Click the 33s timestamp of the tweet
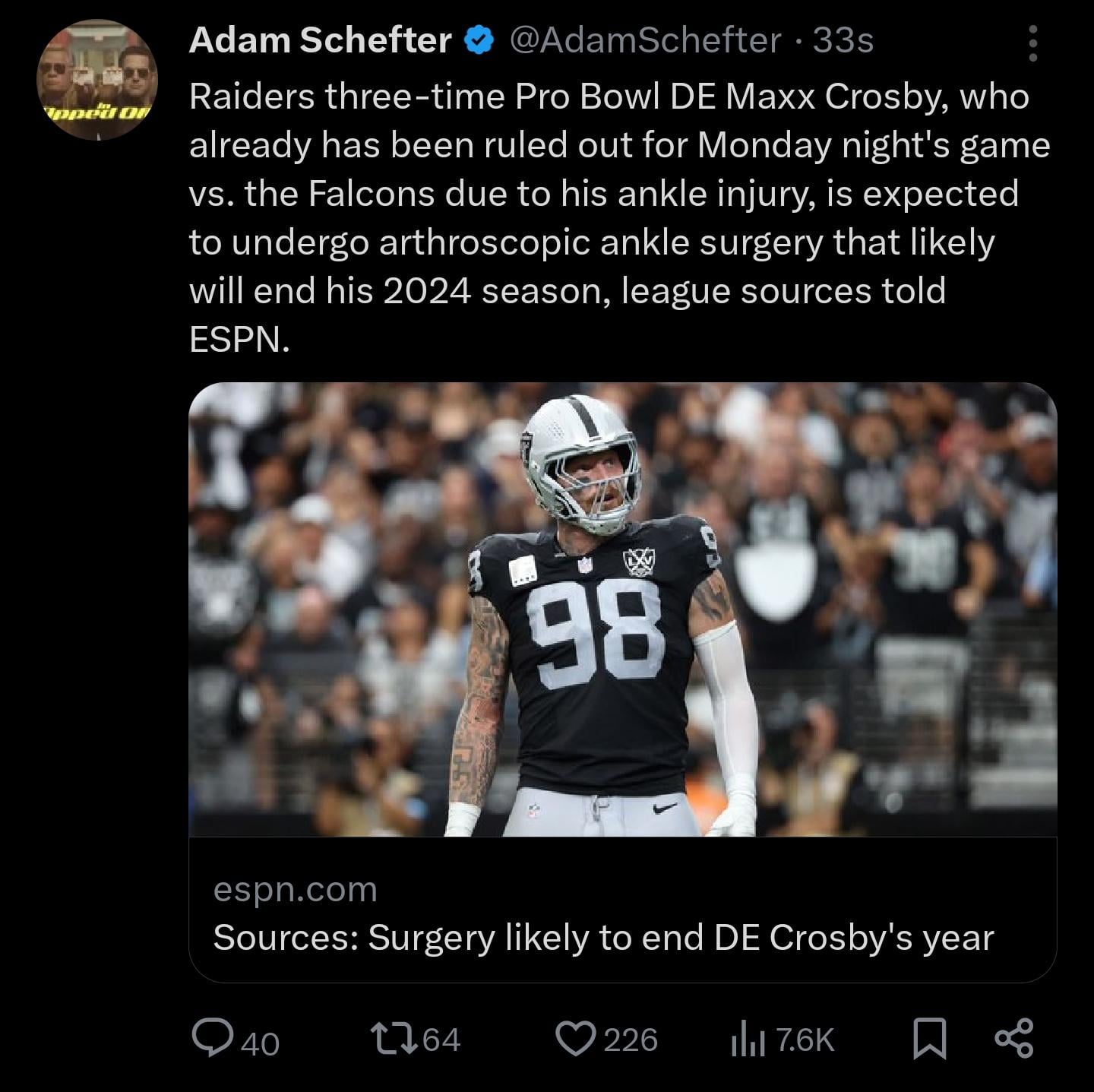The image size is (1094, 1092). (x=843, y=40)
